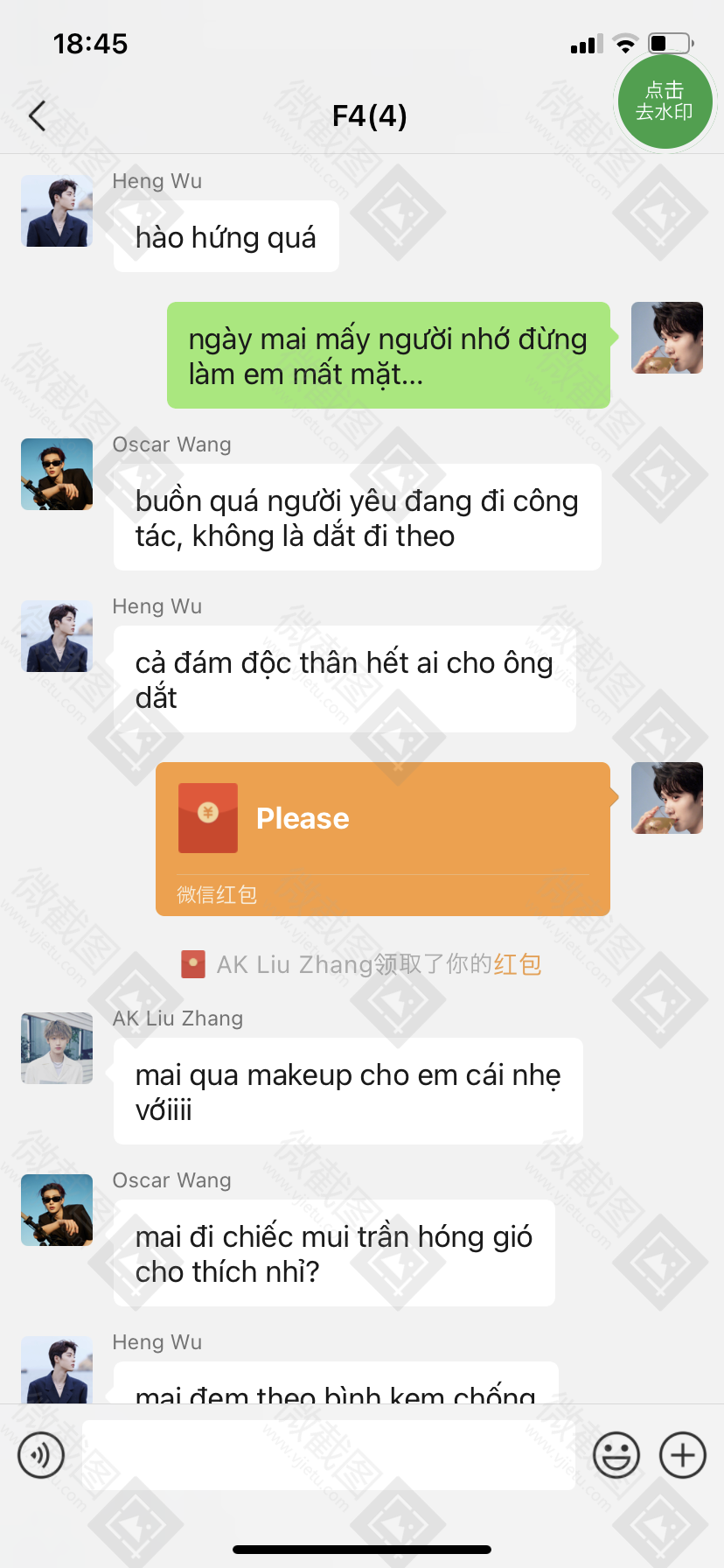Screen dimensions: 724x1568
Task: Tap the green bubble ngày mai mấy người
Action: (388, 355)
